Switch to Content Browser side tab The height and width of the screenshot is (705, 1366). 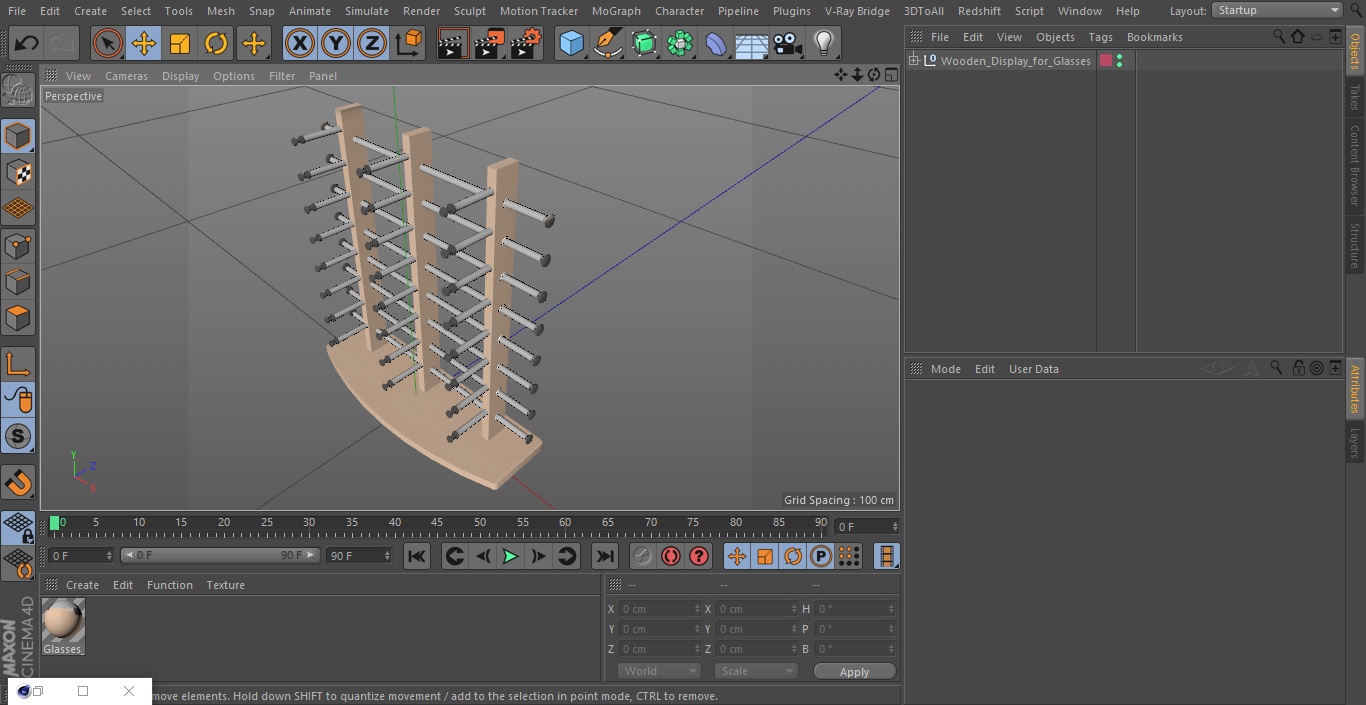point(1355,165)
